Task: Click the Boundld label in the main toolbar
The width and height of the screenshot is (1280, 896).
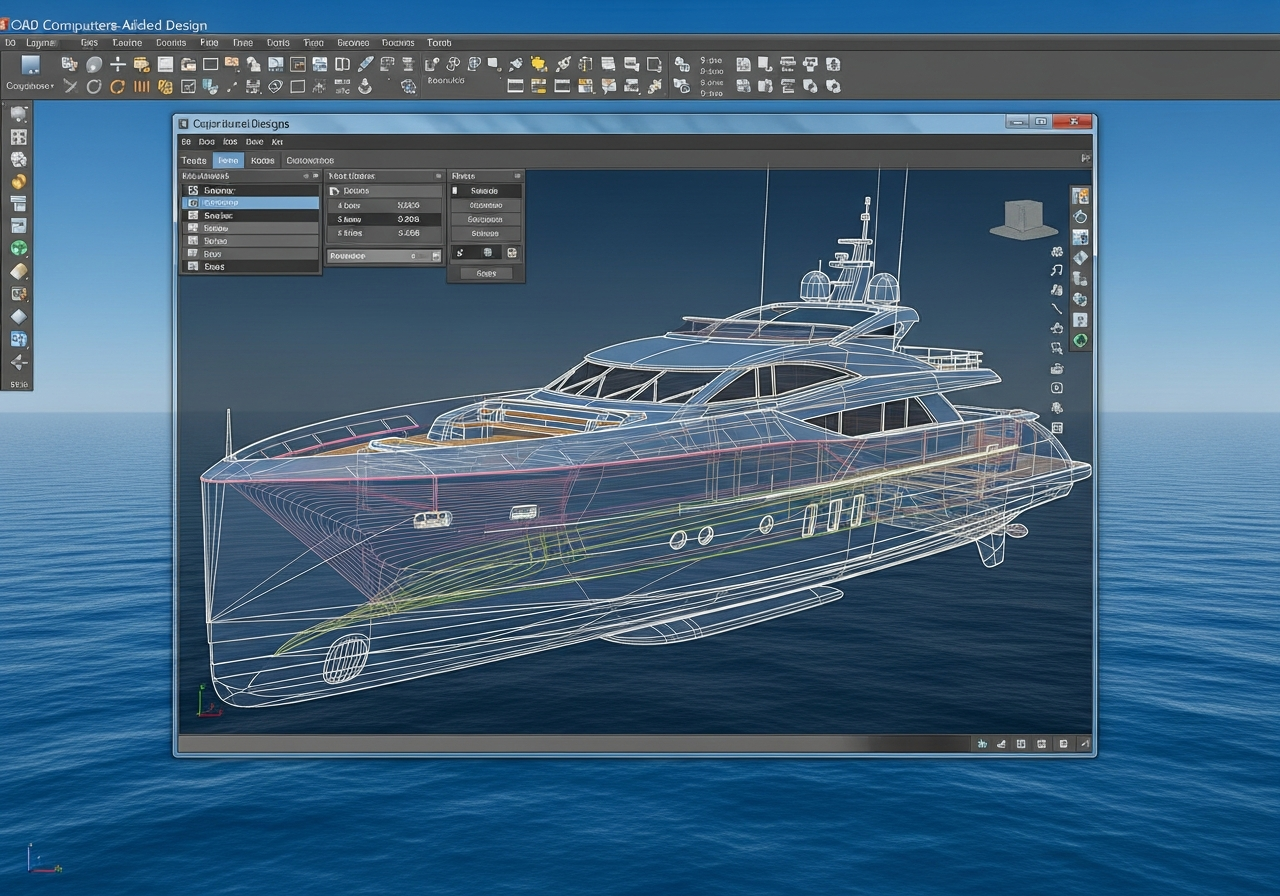Action: (x=445, y=80)
